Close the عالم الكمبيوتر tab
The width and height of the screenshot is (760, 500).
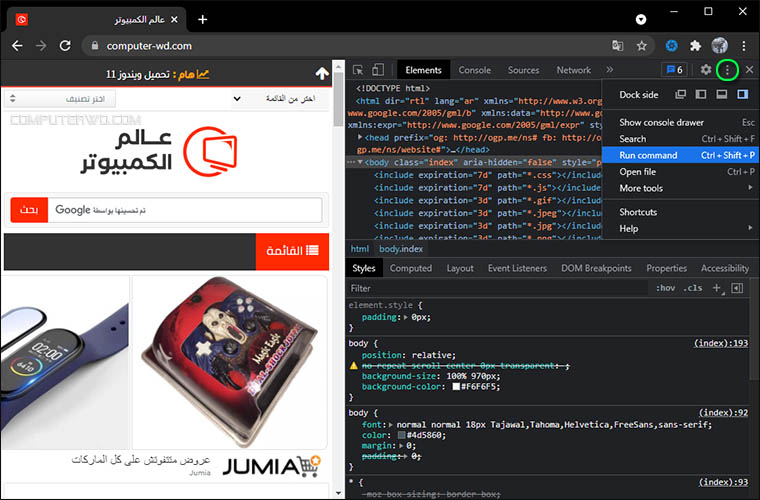click(x=174, y=19)
